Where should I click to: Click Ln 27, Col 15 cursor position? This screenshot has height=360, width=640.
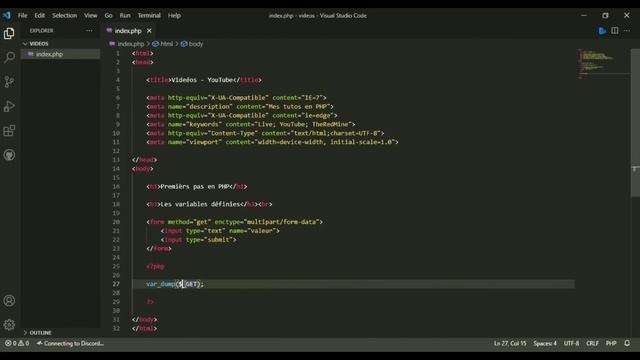510,343
